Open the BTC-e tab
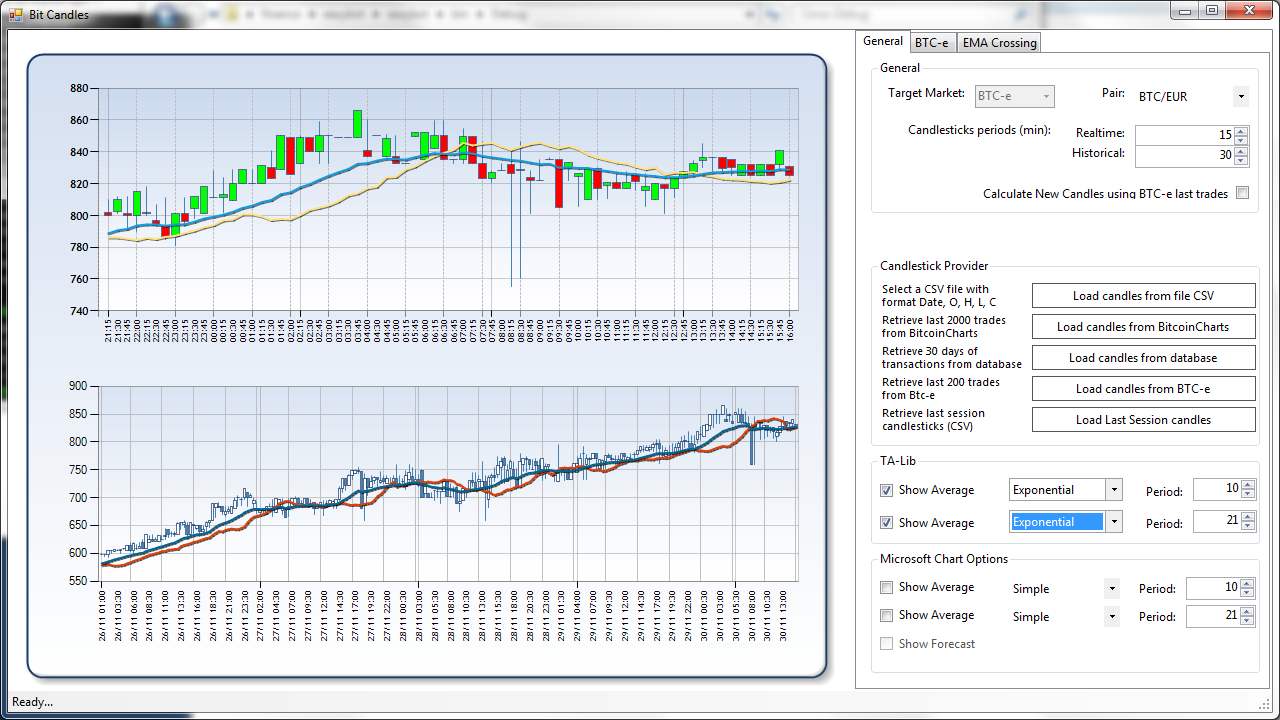The height and width of the screenshot is (720, 1280). [932, 42]
